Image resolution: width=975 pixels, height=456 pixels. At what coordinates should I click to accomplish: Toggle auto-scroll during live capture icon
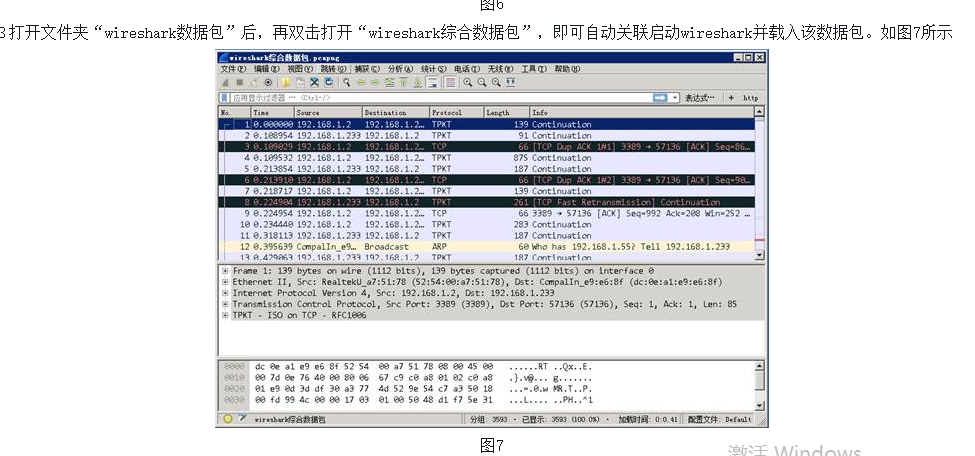(433, 83)
